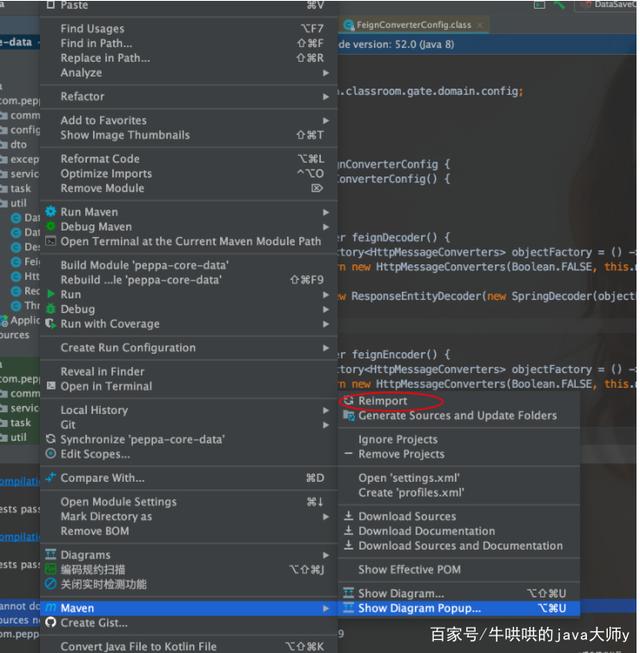Image resolution: width=640 pixels, height=653 pixels.
Task: Select the first task folder in project tree
Action: tap(19, 188)
